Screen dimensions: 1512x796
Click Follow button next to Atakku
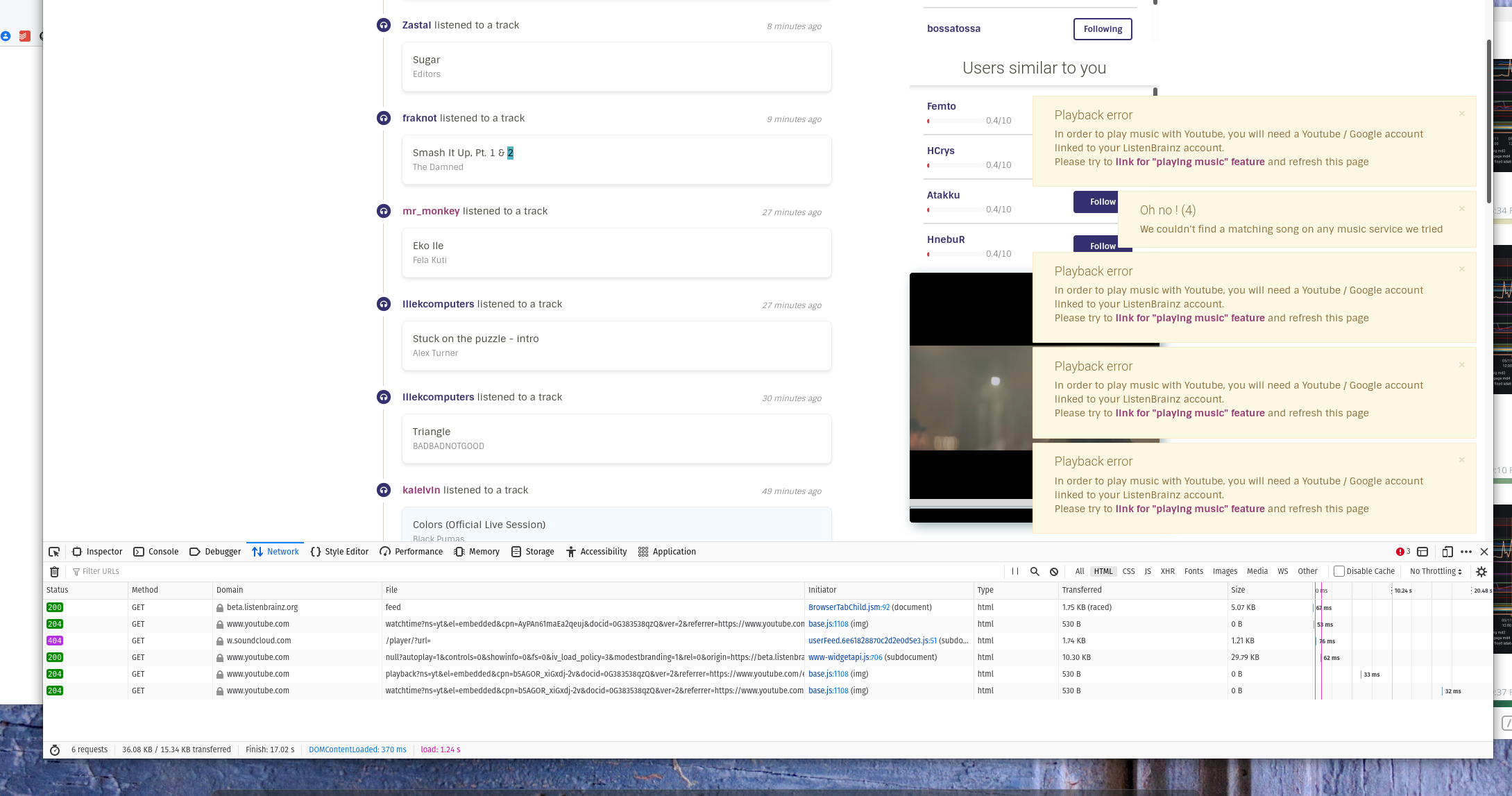(1096, 202)
